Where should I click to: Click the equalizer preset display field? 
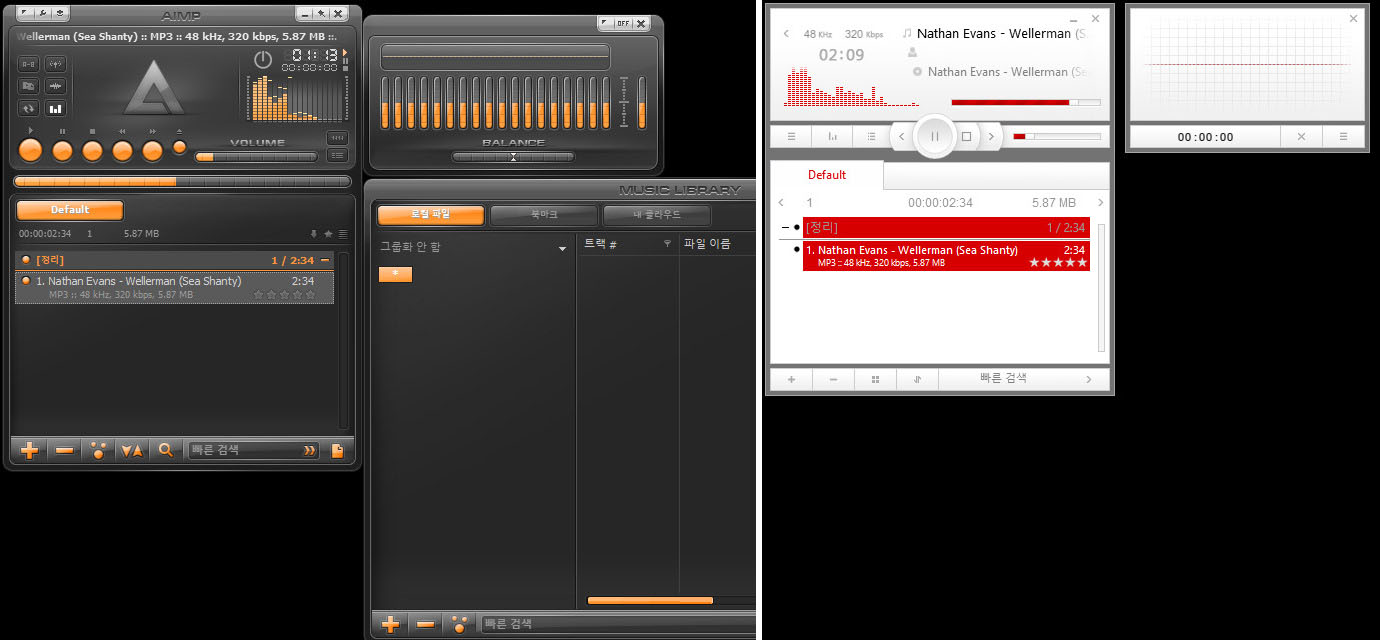click(x=496, y=57)
